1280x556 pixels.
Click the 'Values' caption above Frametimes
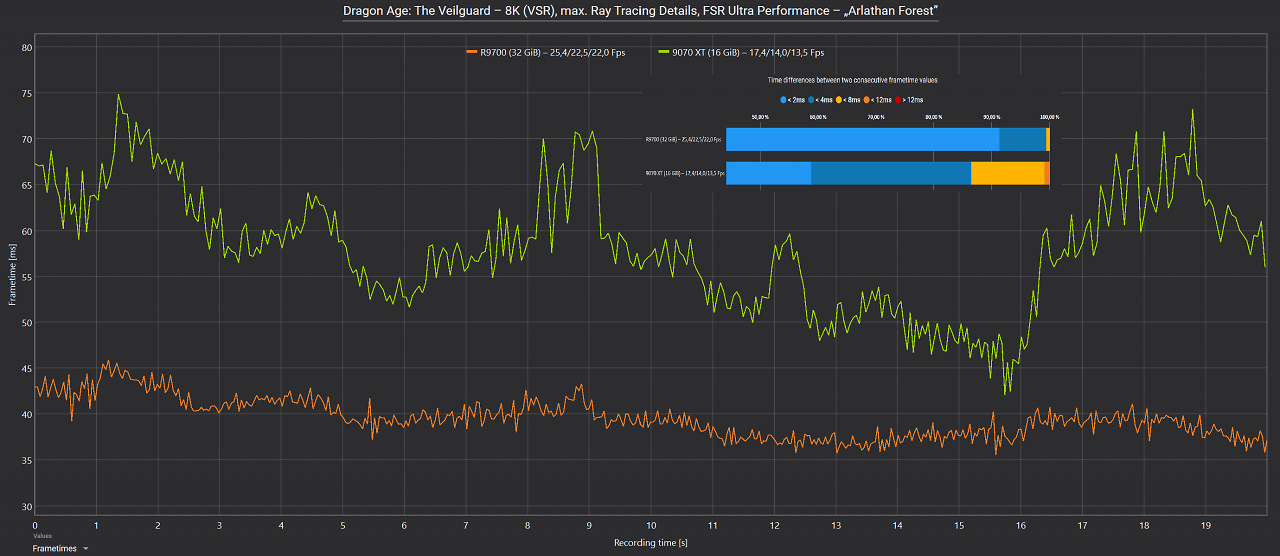tap(42, 536)
